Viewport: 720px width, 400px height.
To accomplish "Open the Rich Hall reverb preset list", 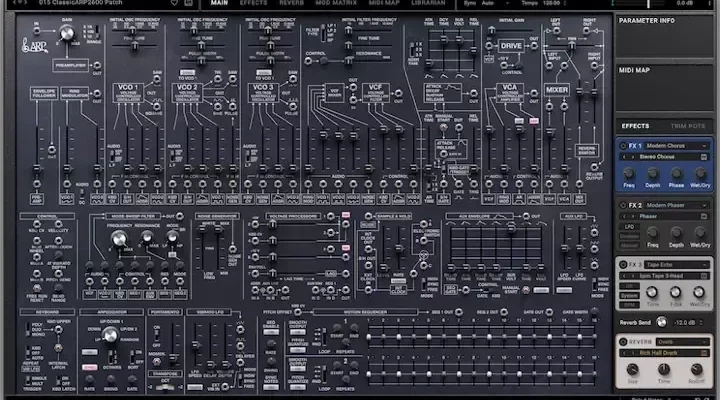I will 664,353.
